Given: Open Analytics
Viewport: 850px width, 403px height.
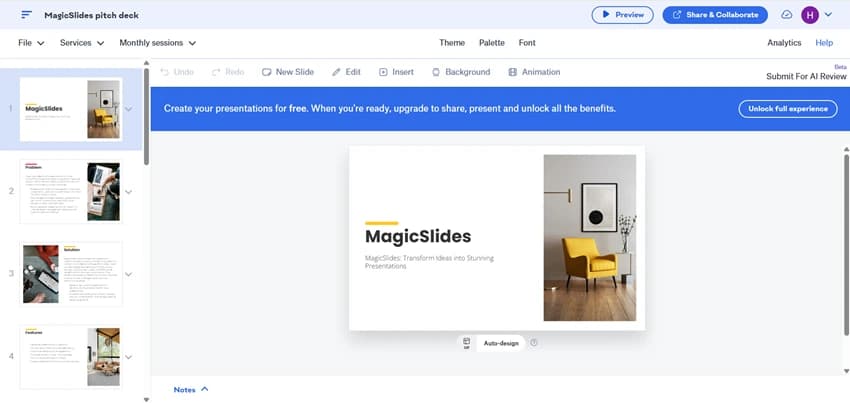Looking at the screenshot, I should click(x=784, y=43).
